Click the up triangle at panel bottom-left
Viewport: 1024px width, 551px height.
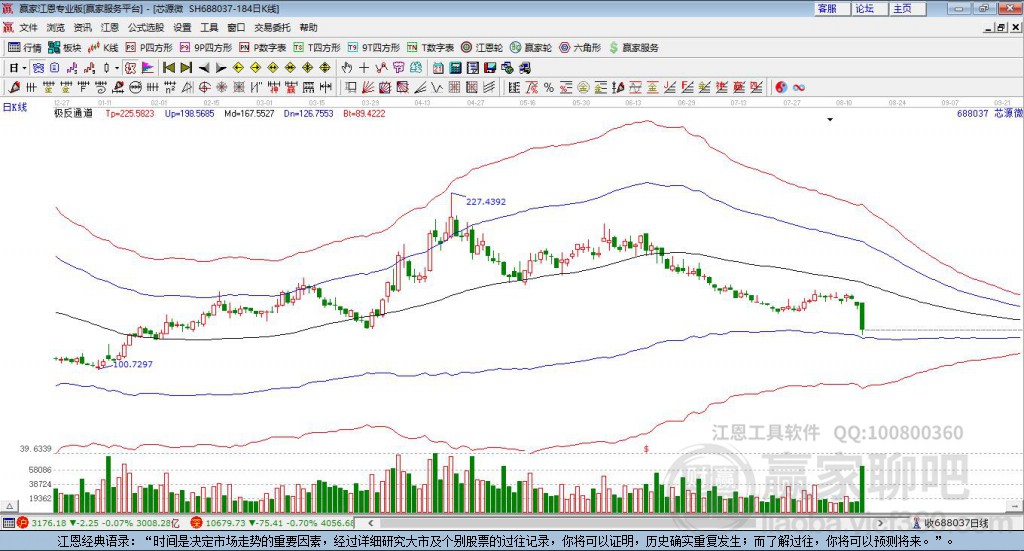click(9, 506)
